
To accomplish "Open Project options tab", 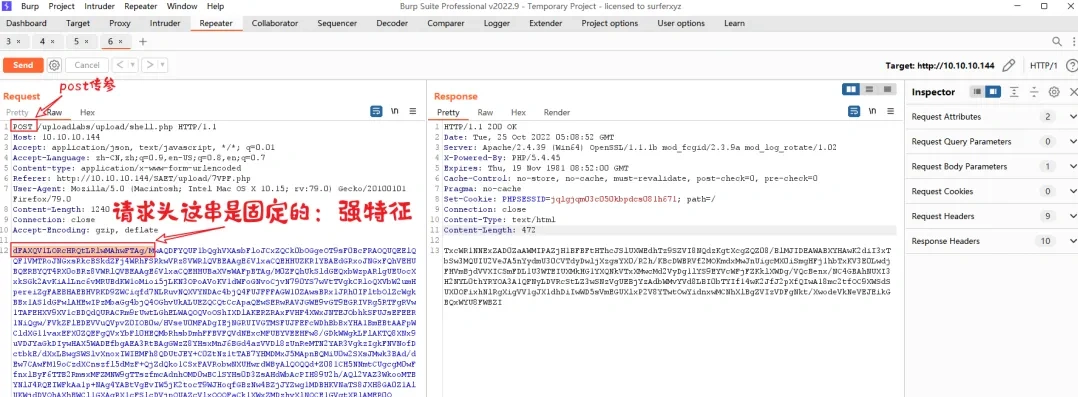I will coord(610,23).
